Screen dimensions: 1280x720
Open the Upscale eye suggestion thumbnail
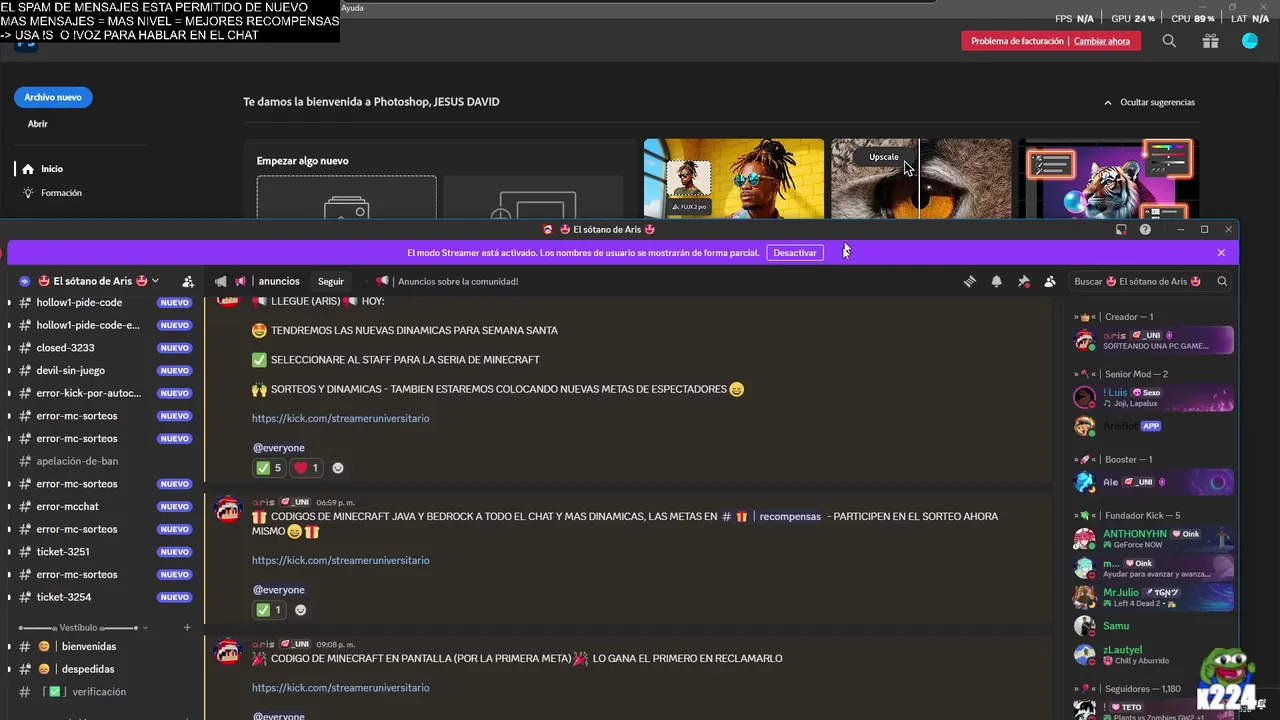(x=921, y=178)
